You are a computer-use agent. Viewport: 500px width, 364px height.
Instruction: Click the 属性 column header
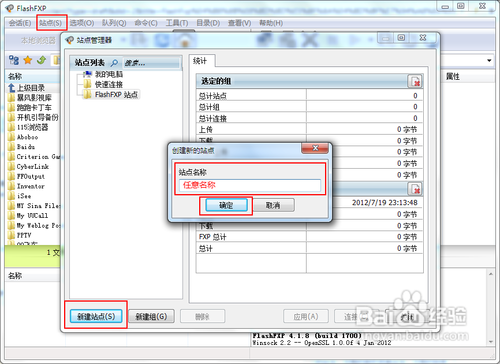[x=453, y=76]
